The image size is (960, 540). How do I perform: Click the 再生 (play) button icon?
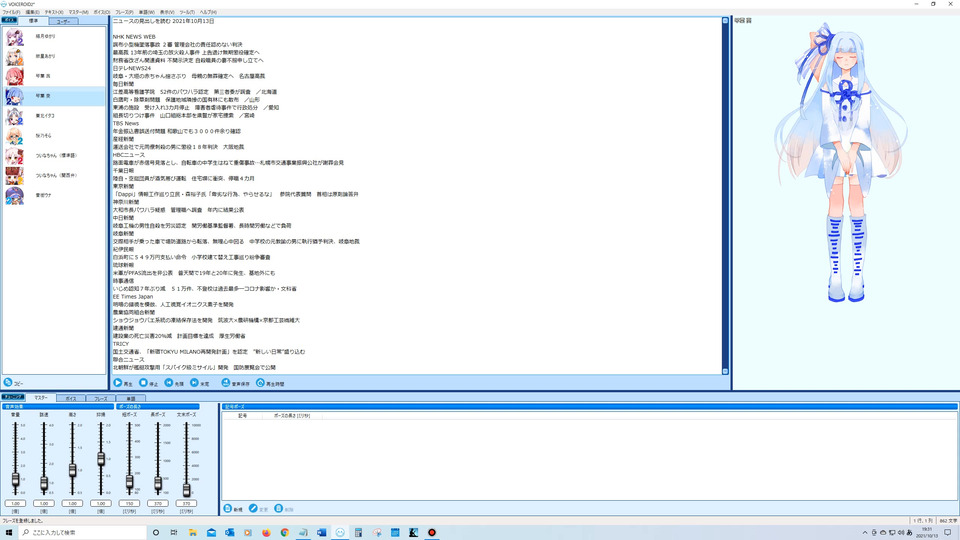118,383
